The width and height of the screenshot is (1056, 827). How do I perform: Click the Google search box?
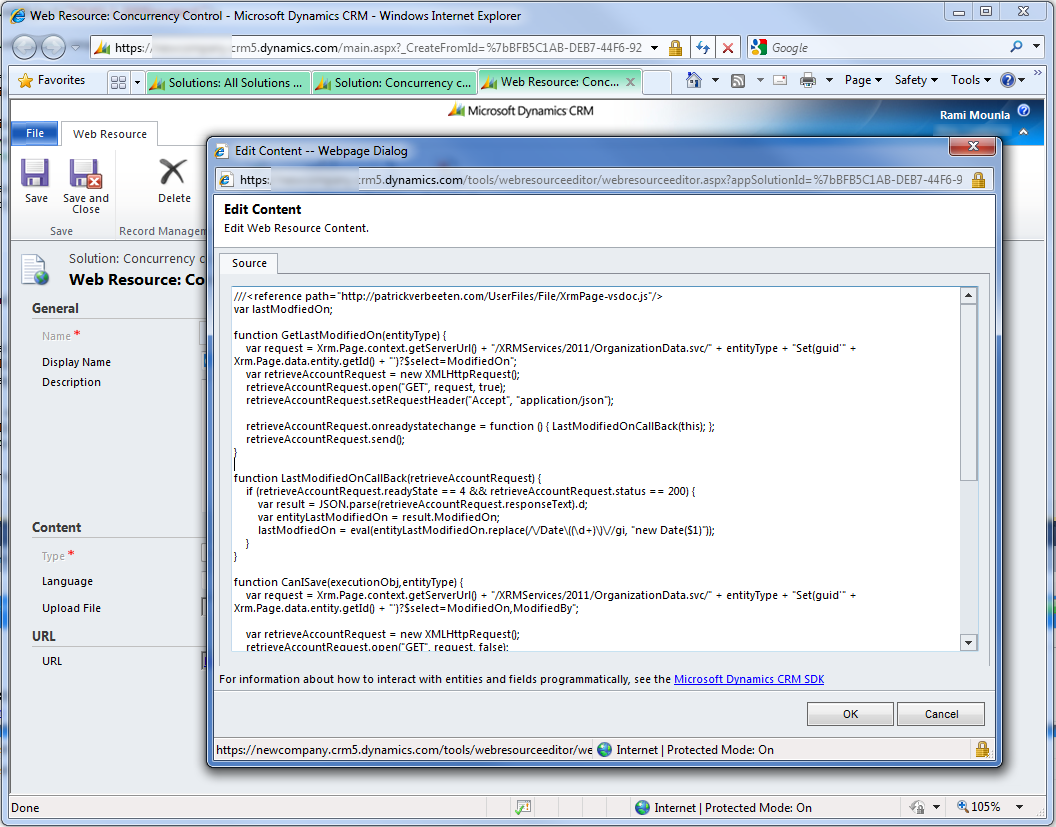(886, 48)
